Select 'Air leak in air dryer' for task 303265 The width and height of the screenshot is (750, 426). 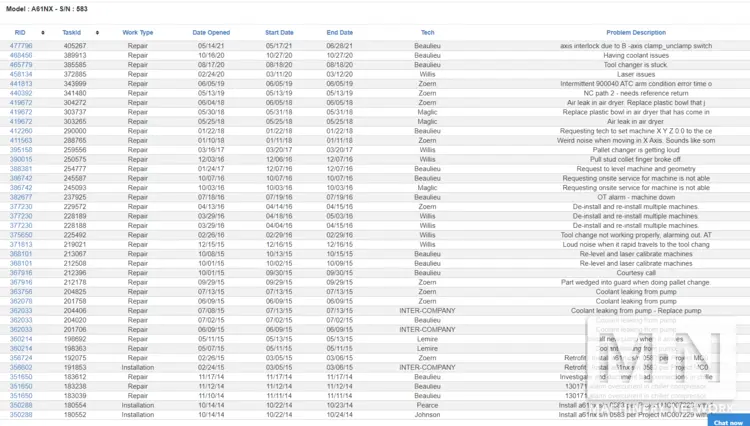click(636, 121)
